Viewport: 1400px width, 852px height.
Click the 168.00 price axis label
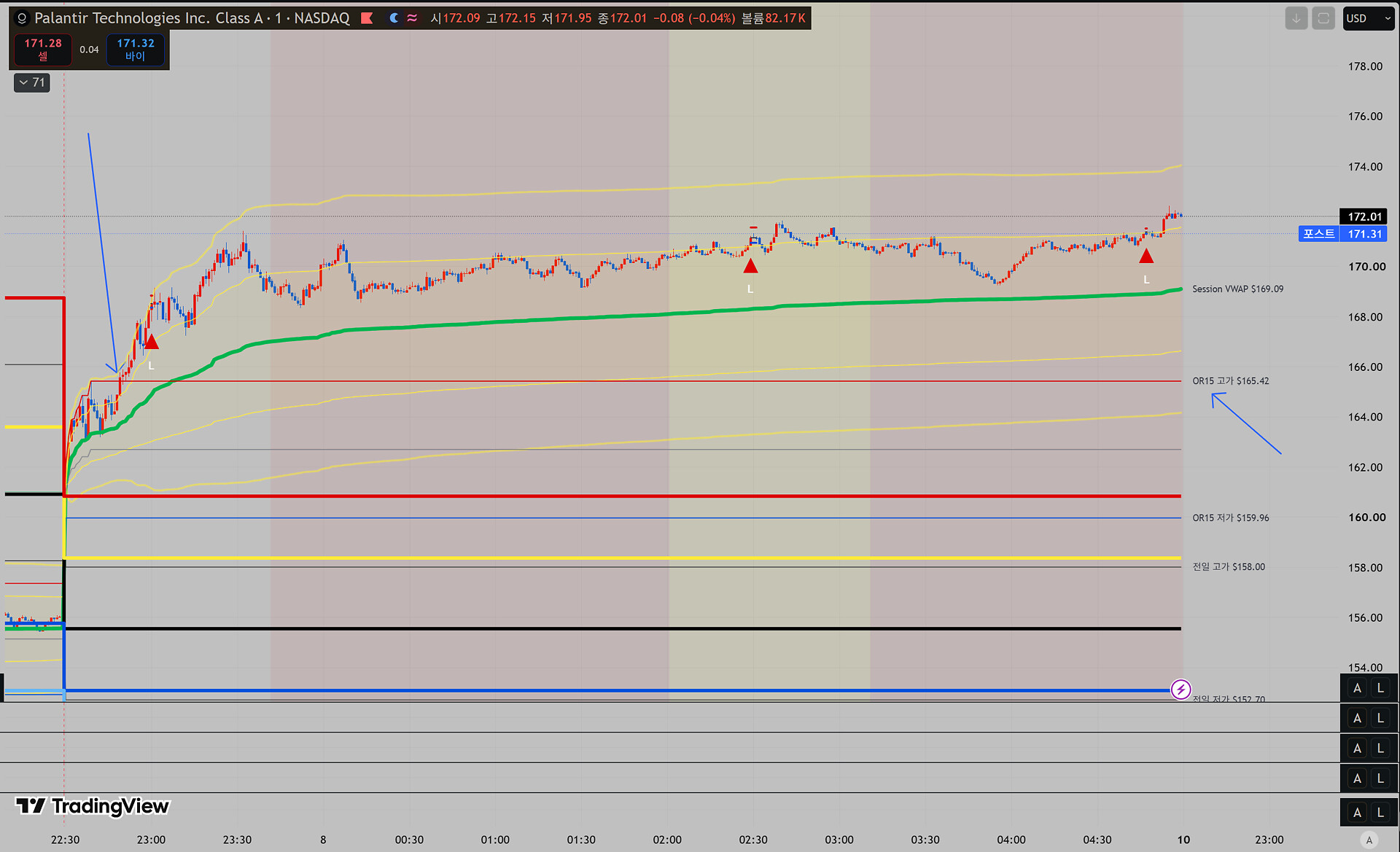1365,317
